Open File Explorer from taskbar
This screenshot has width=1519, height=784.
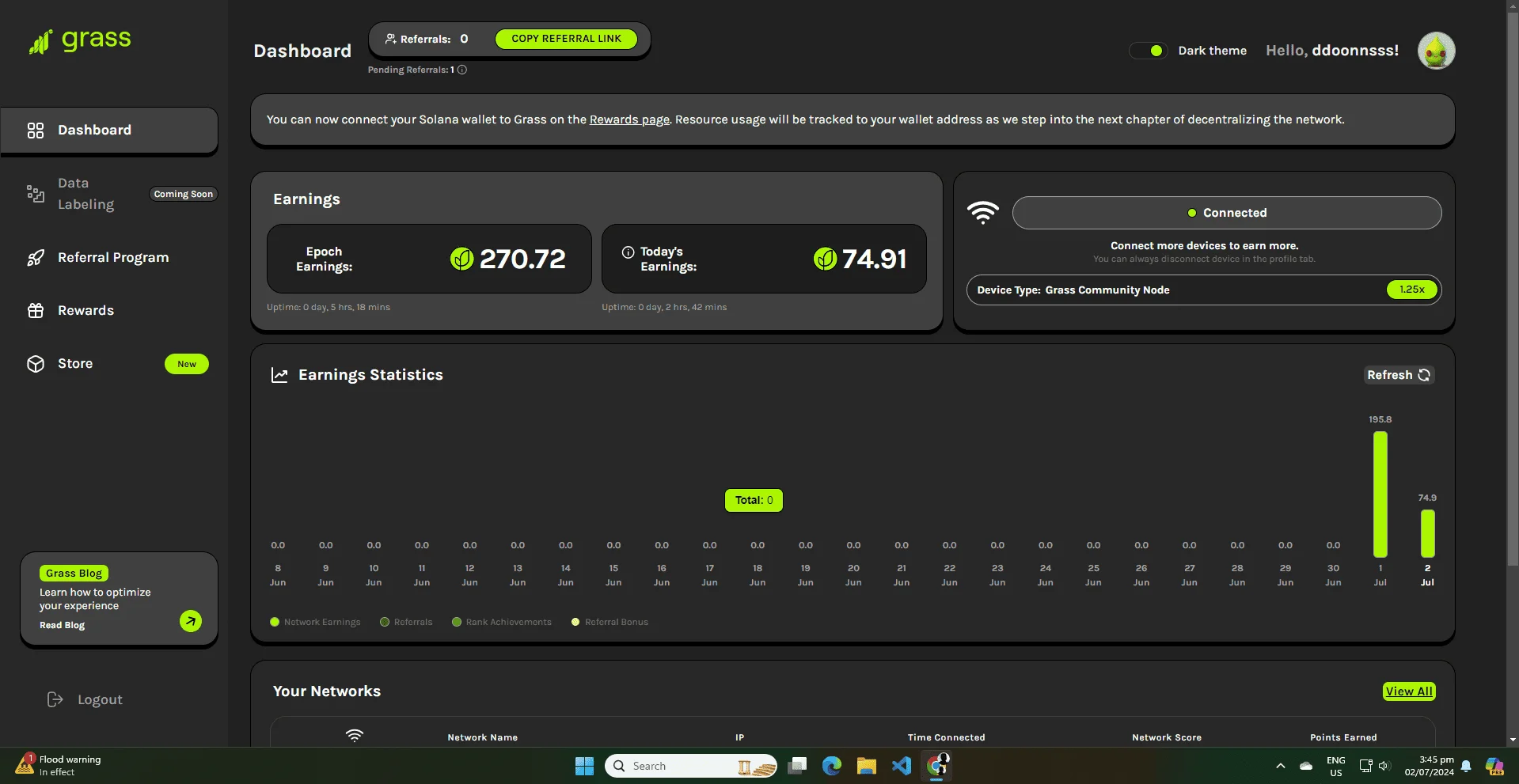coord(867,766)
